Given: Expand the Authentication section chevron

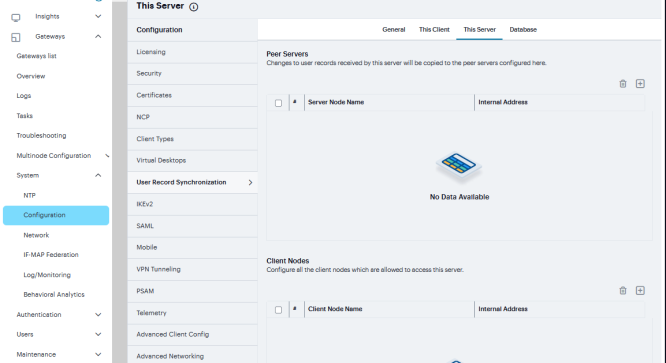Looking at the screenshot, I should point(98,315).
